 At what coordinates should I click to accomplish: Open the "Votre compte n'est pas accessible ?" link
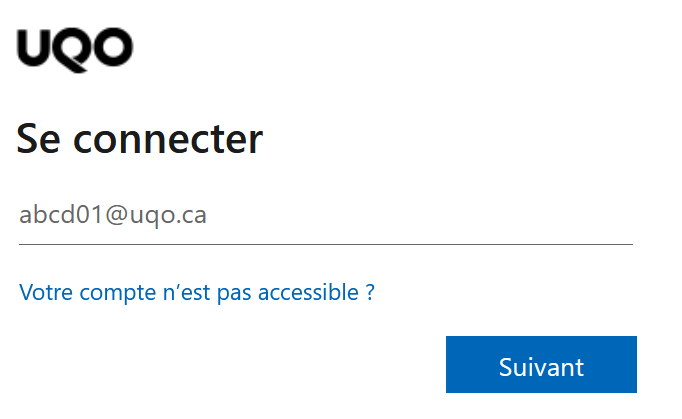(197, 293)
